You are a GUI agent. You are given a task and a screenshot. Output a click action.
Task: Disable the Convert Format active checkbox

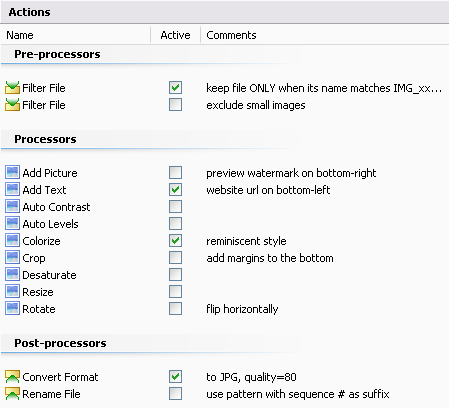click(x=175, y=377)
